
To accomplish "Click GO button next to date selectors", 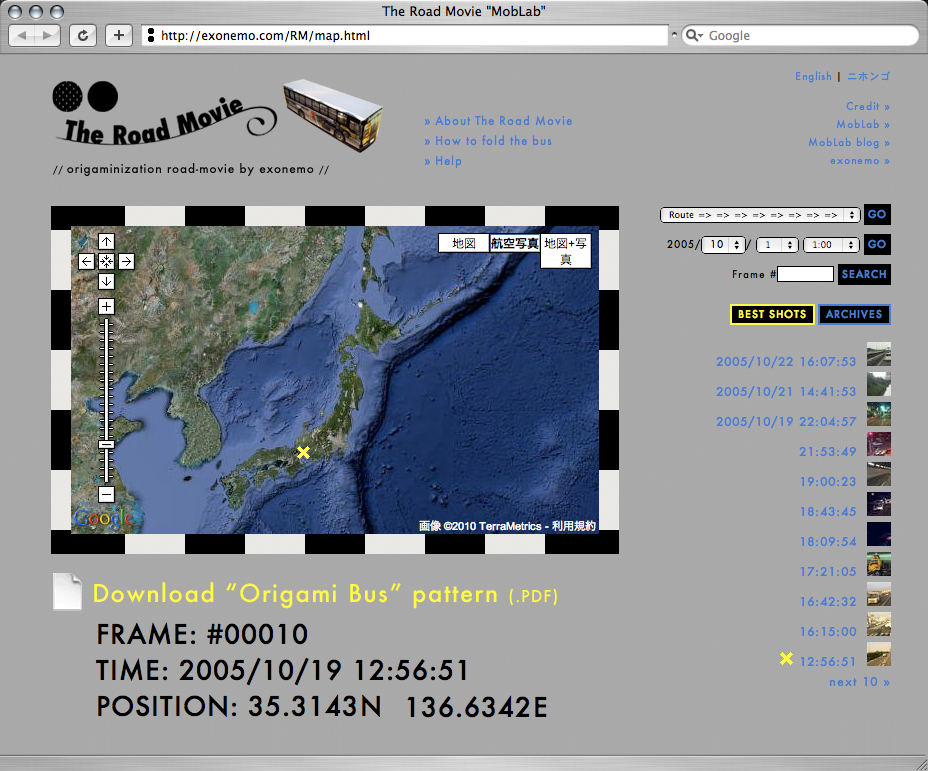I will (877, 244).
